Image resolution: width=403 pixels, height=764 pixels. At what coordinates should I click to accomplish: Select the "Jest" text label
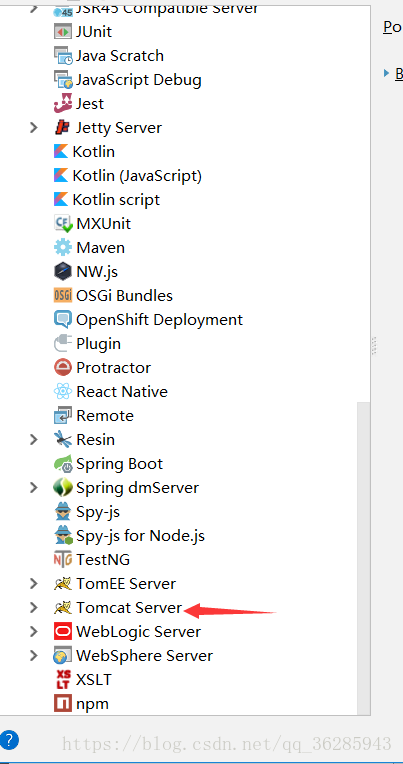pos(90,103)
